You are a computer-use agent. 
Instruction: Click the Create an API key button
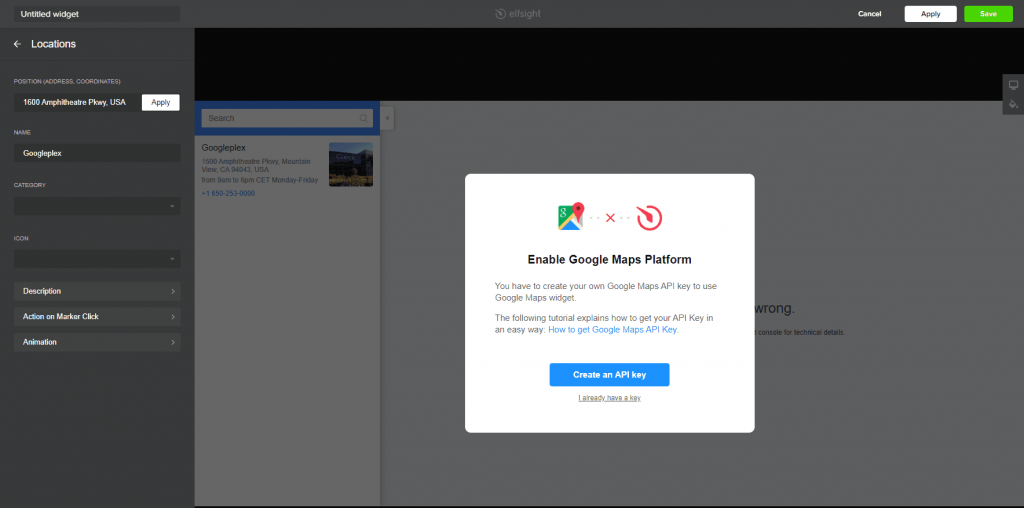609,375
